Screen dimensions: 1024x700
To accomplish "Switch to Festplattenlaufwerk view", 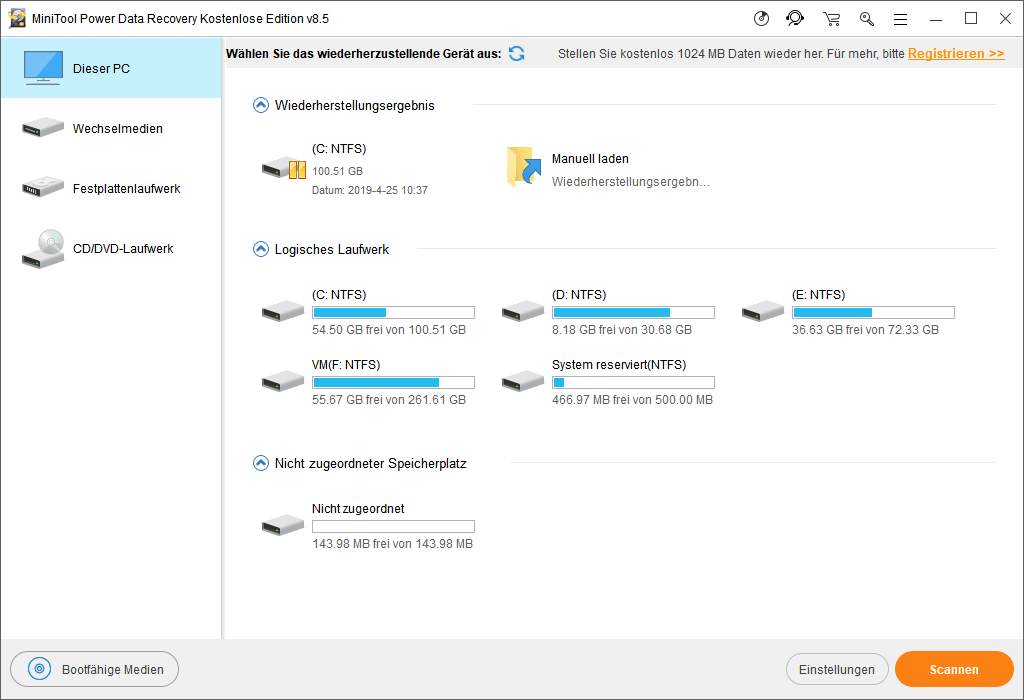I will tap(111, 188).
